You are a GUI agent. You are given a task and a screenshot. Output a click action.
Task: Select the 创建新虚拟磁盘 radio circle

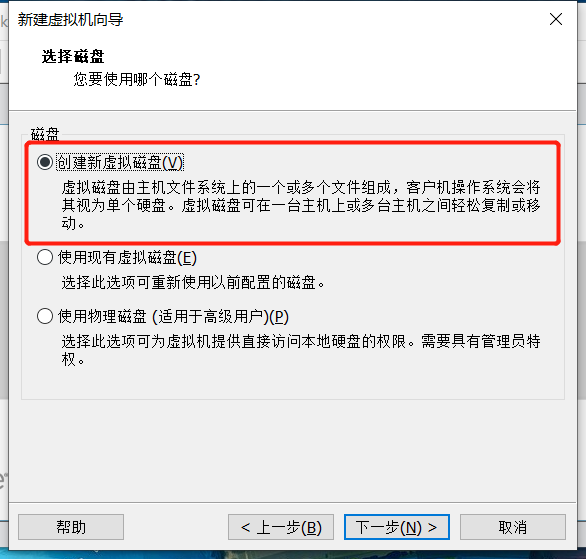point(45,162)
